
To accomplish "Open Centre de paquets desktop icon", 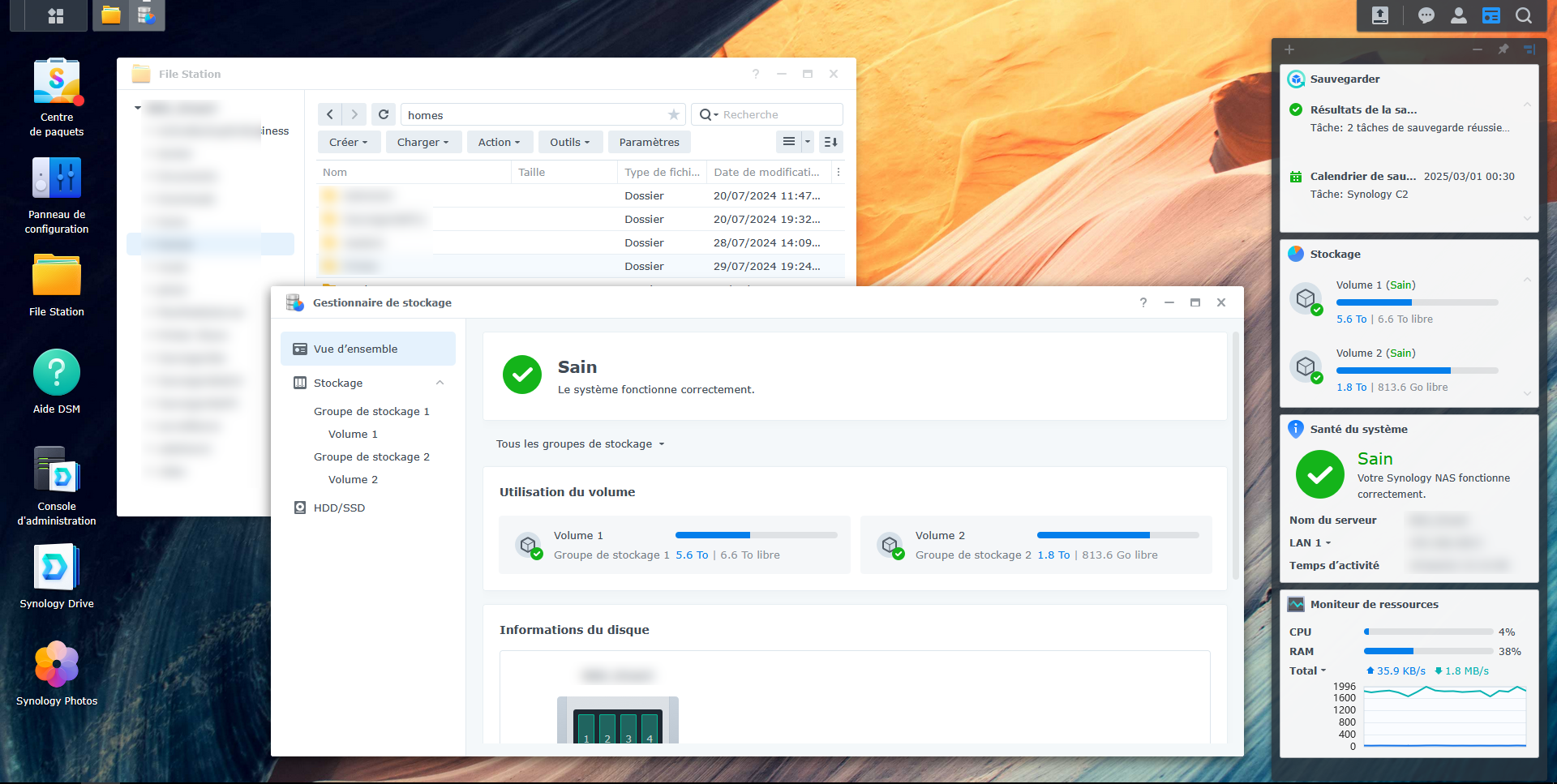I will (x=57, y=84).
